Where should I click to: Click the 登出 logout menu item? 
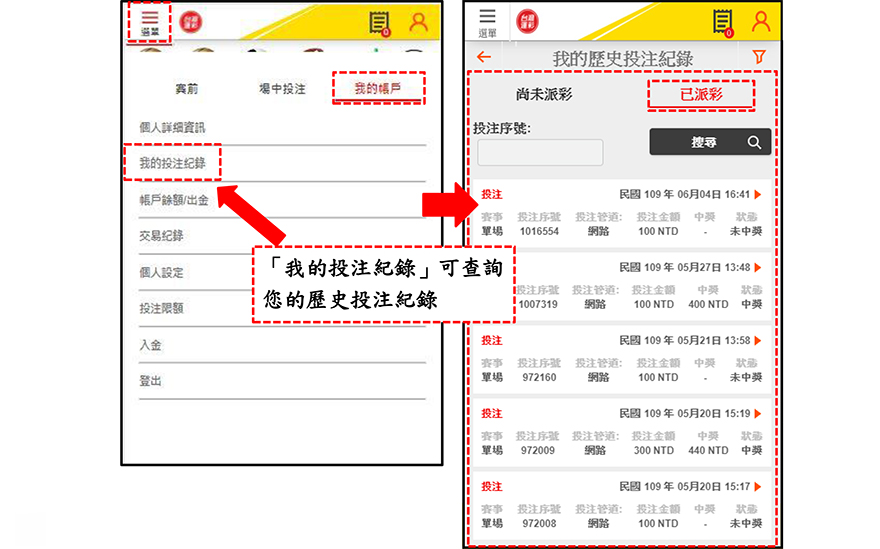coord(150,381)
